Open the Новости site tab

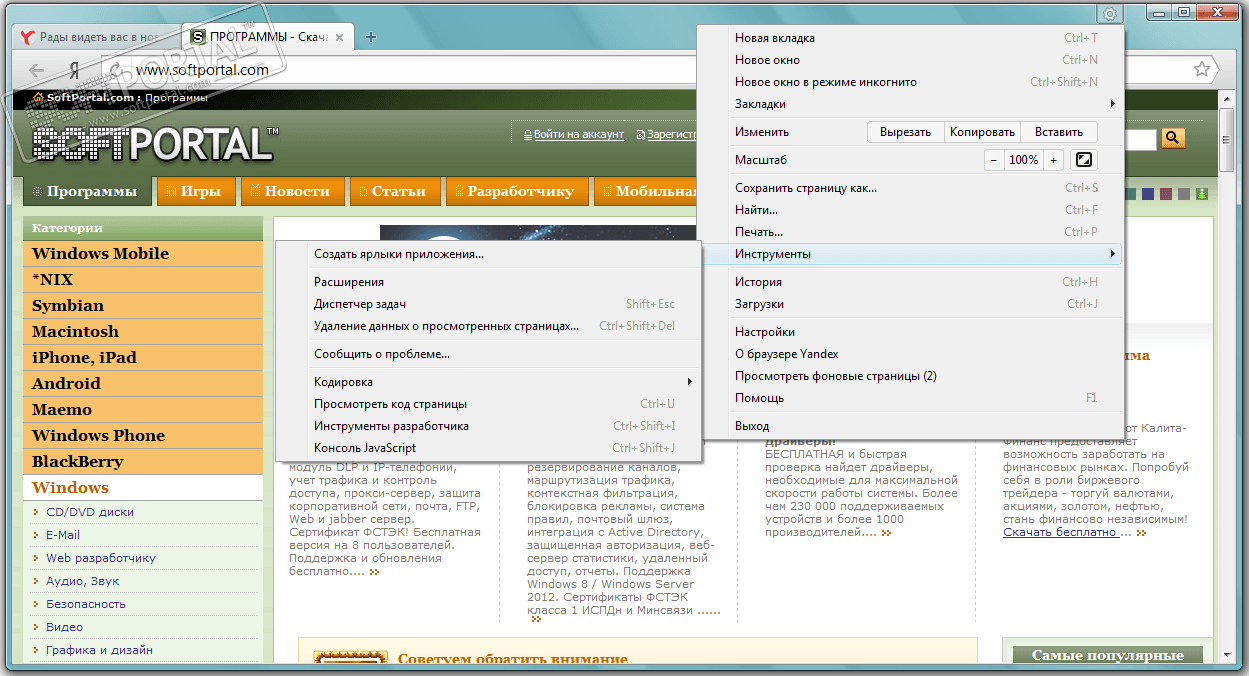[291, 191]
